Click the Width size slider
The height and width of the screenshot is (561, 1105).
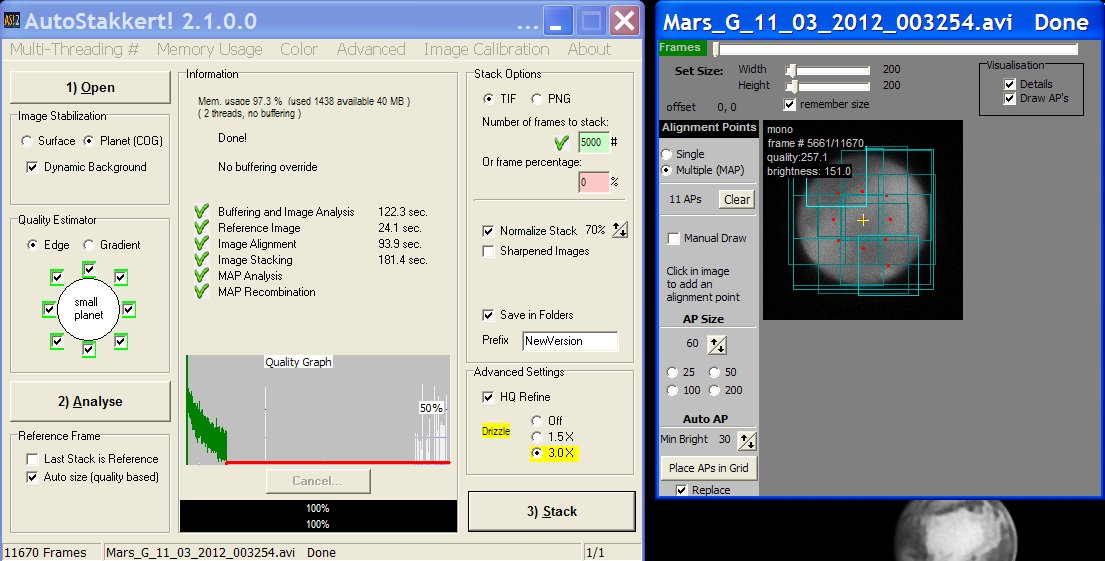[828, 70]
